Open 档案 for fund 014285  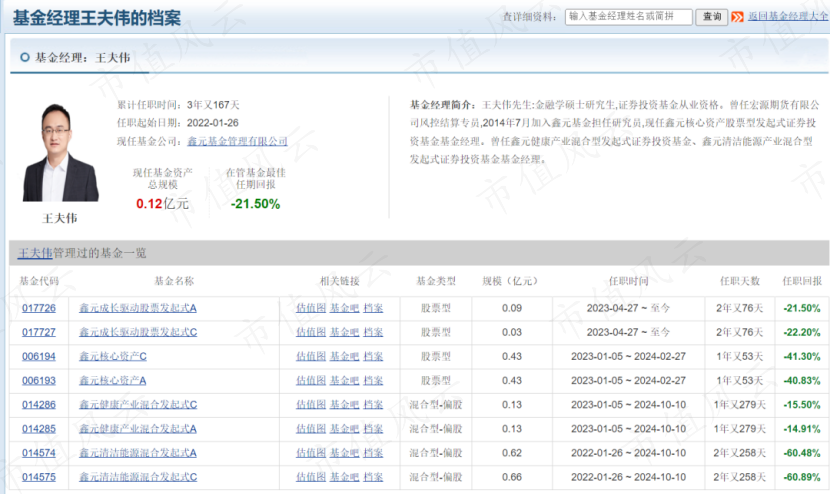[373, 429]
